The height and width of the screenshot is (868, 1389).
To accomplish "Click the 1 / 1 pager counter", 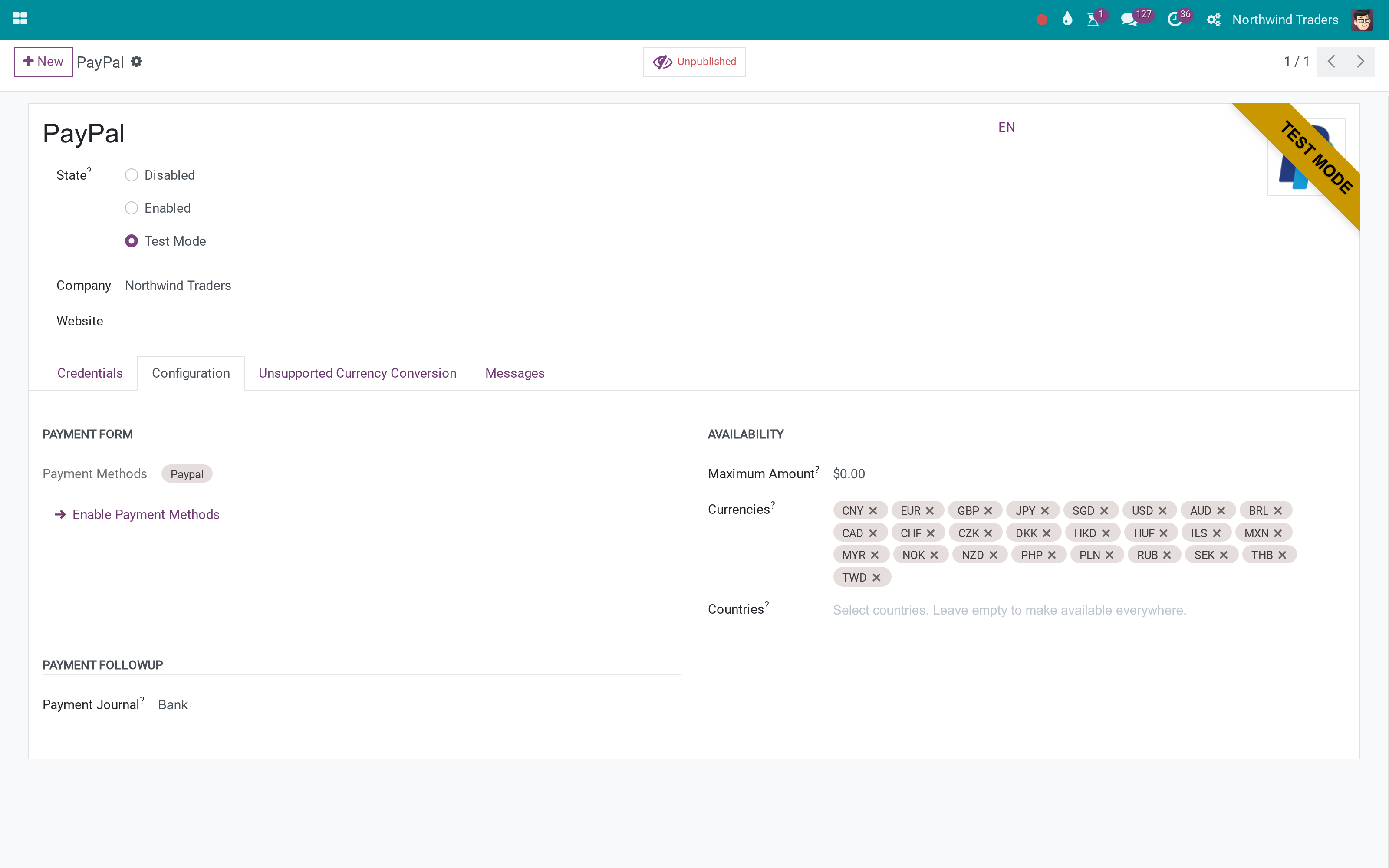I will pos(1297,62).
